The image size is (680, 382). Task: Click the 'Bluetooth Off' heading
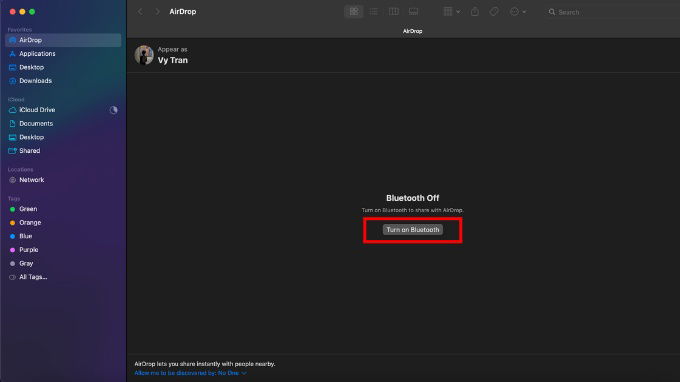pyautogui.click(x=412, y=198)
